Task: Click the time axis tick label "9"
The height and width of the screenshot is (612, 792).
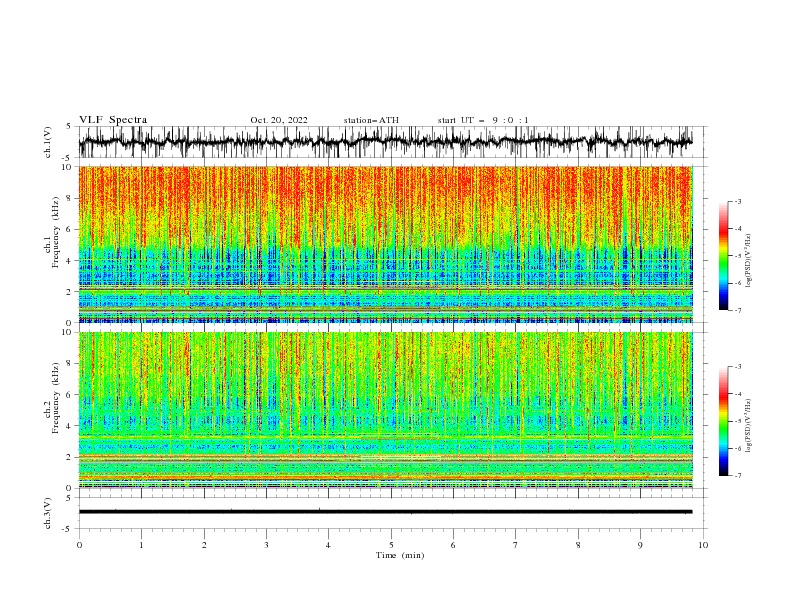Action: [x=640, y=545]
